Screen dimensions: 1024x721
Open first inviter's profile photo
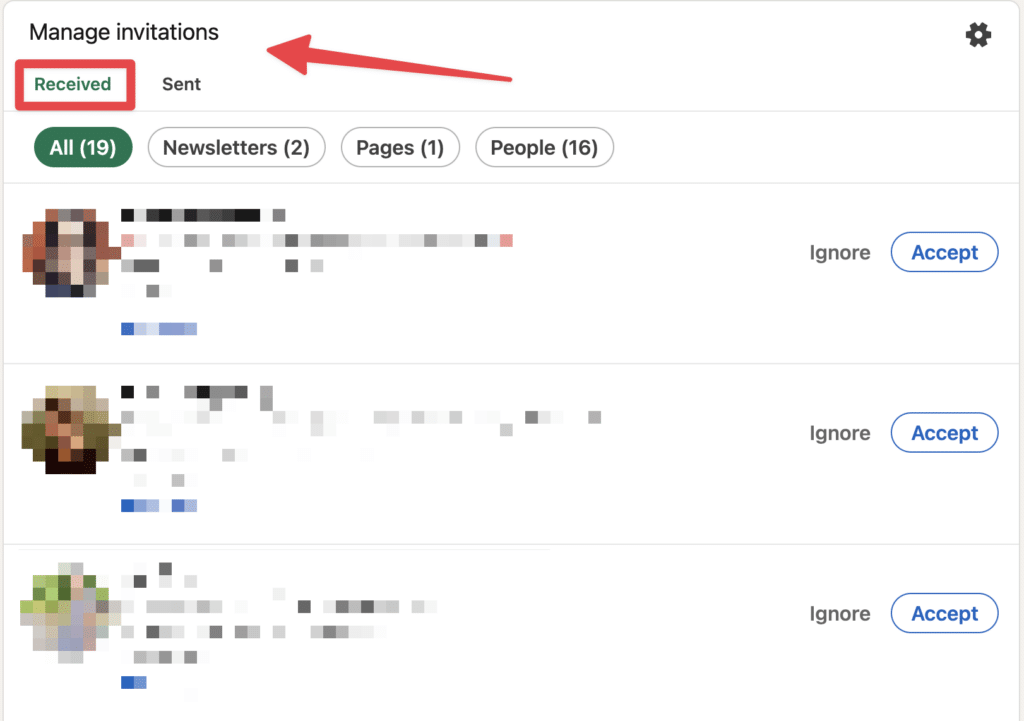71,253
